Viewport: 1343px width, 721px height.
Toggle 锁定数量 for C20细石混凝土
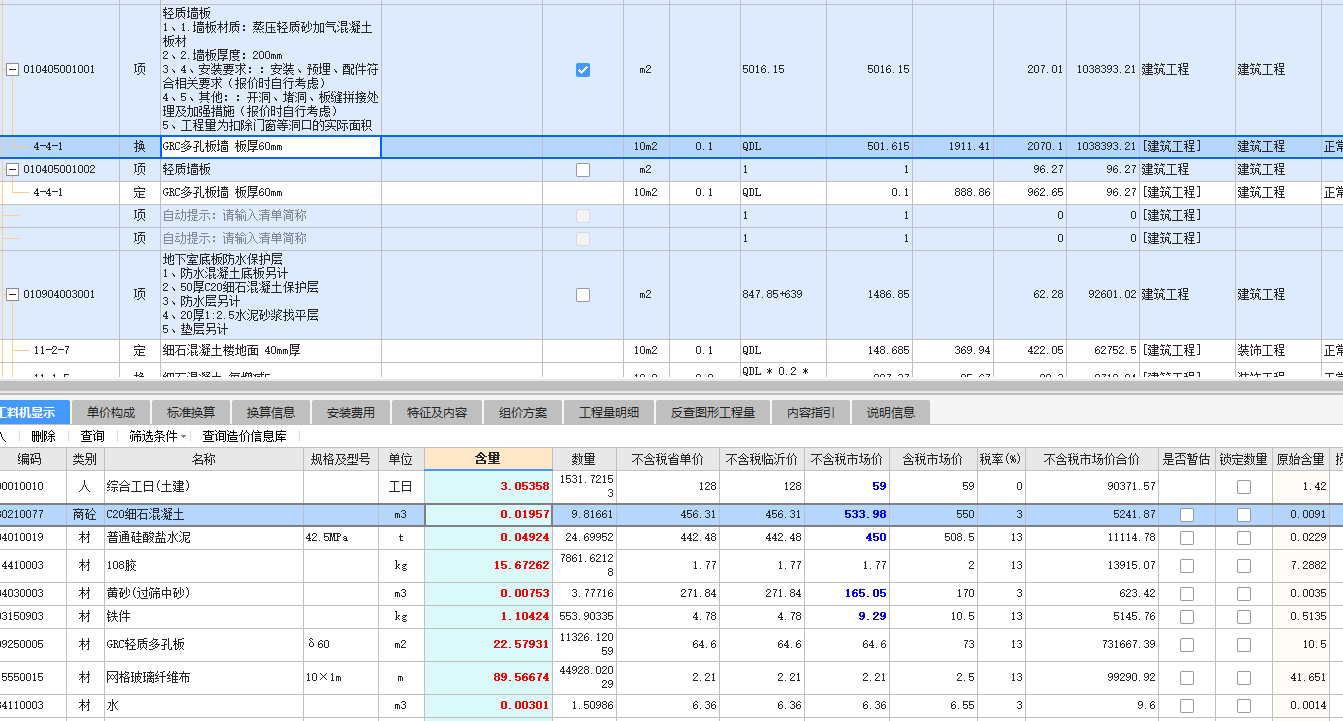click(x=1243, y=515)
